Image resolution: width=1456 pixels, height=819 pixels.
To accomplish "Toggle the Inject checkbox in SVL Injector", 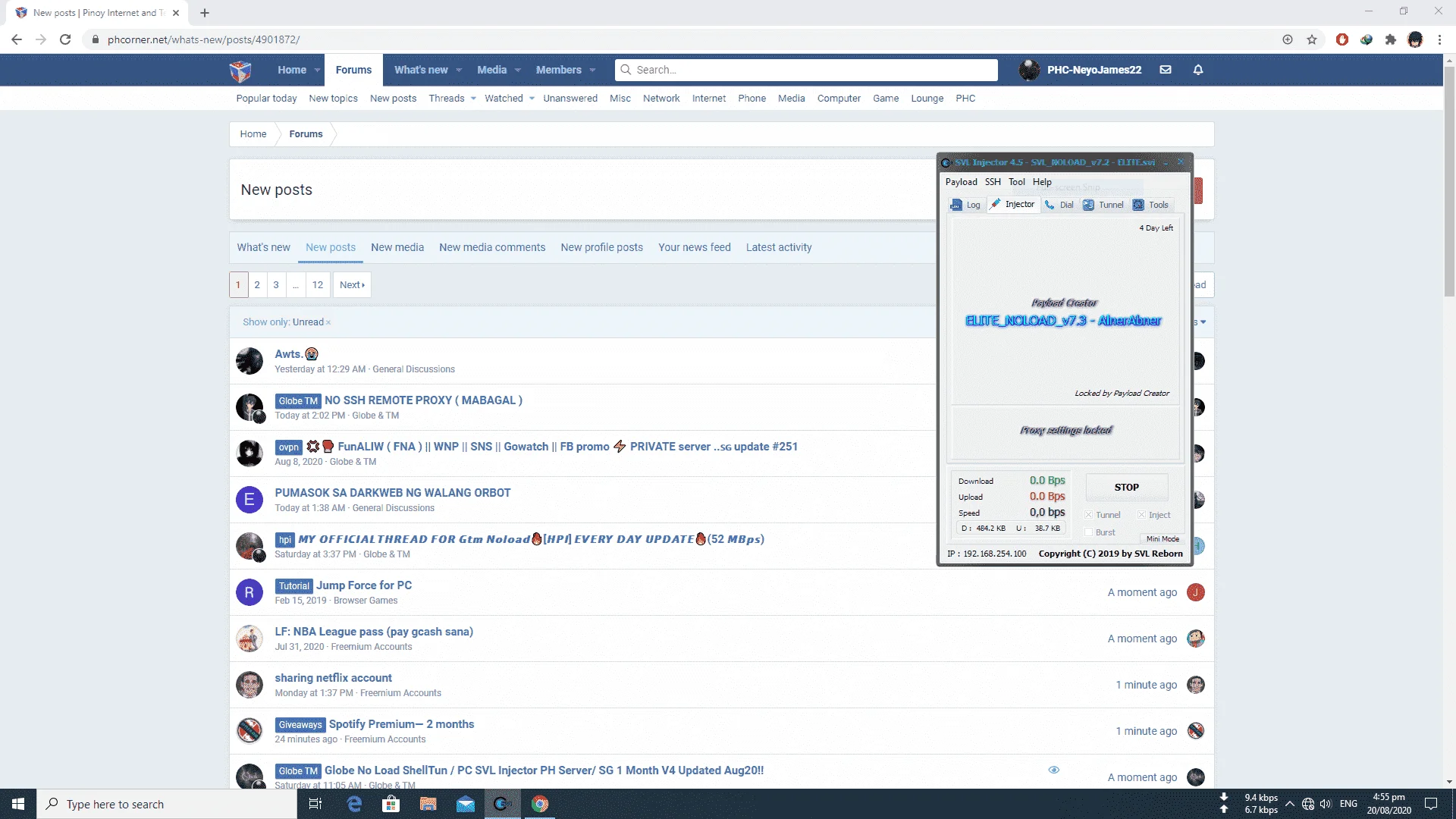I will click(1141, 515).
